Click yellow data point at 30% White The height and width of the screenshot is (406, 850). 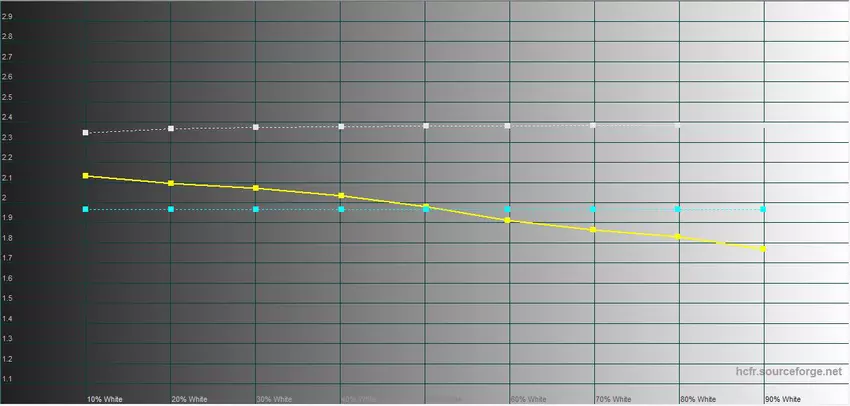pyautogui.click(x=256, y=188)
